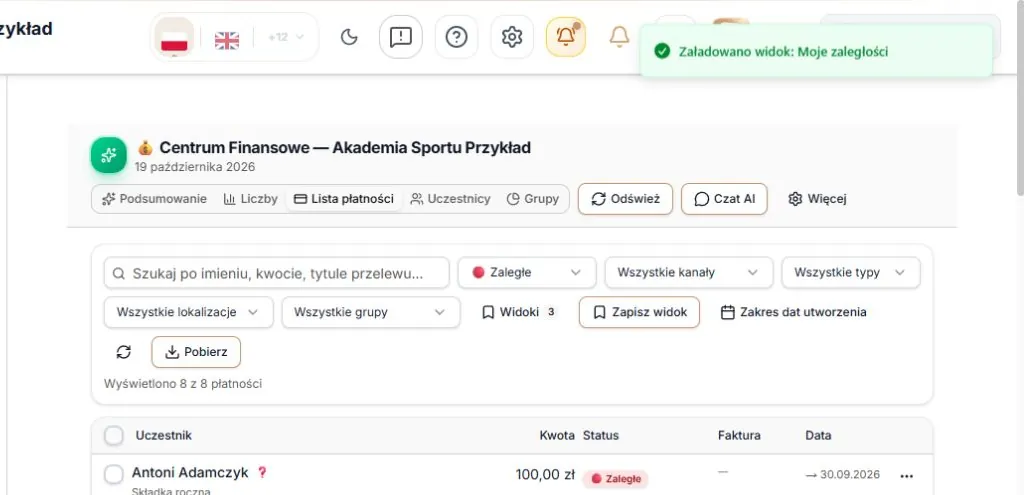Click the plain bell icon

(x=619, y=37)
